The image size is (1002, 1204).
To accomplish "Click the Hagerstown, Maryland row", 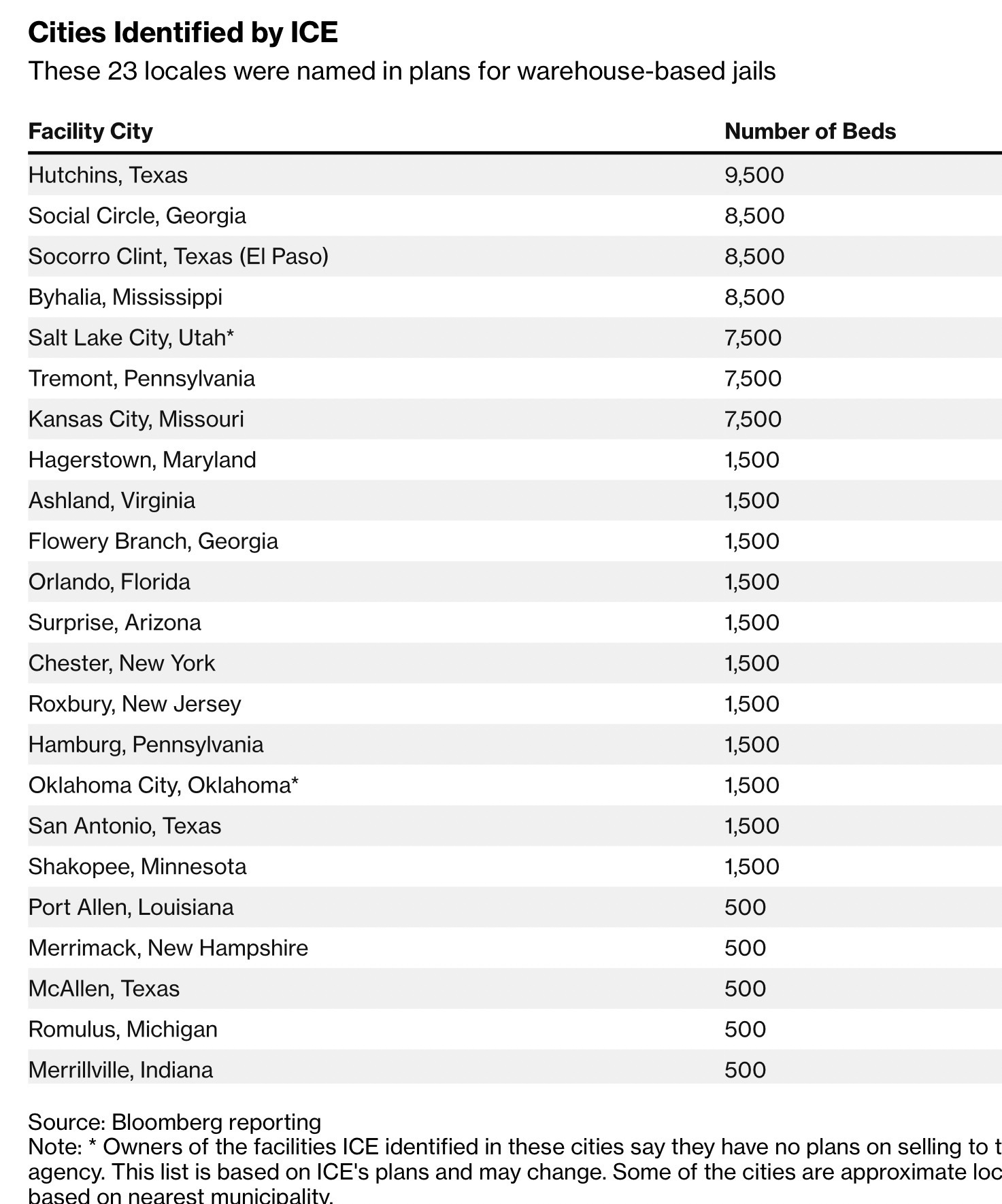I will pyautogui.click(x=142, y=460).
